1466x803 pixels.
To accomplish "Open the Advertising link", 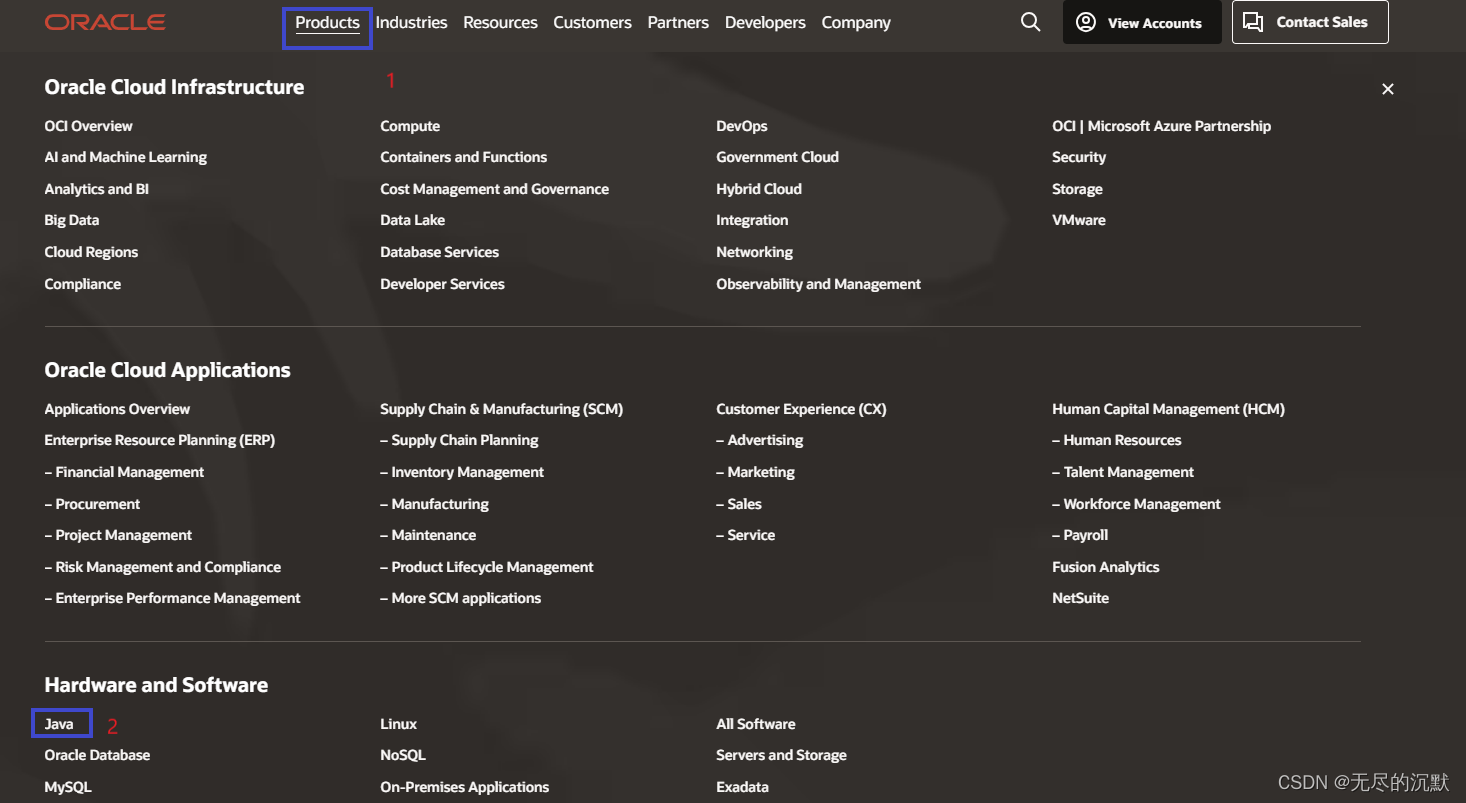I will [759, 440].
